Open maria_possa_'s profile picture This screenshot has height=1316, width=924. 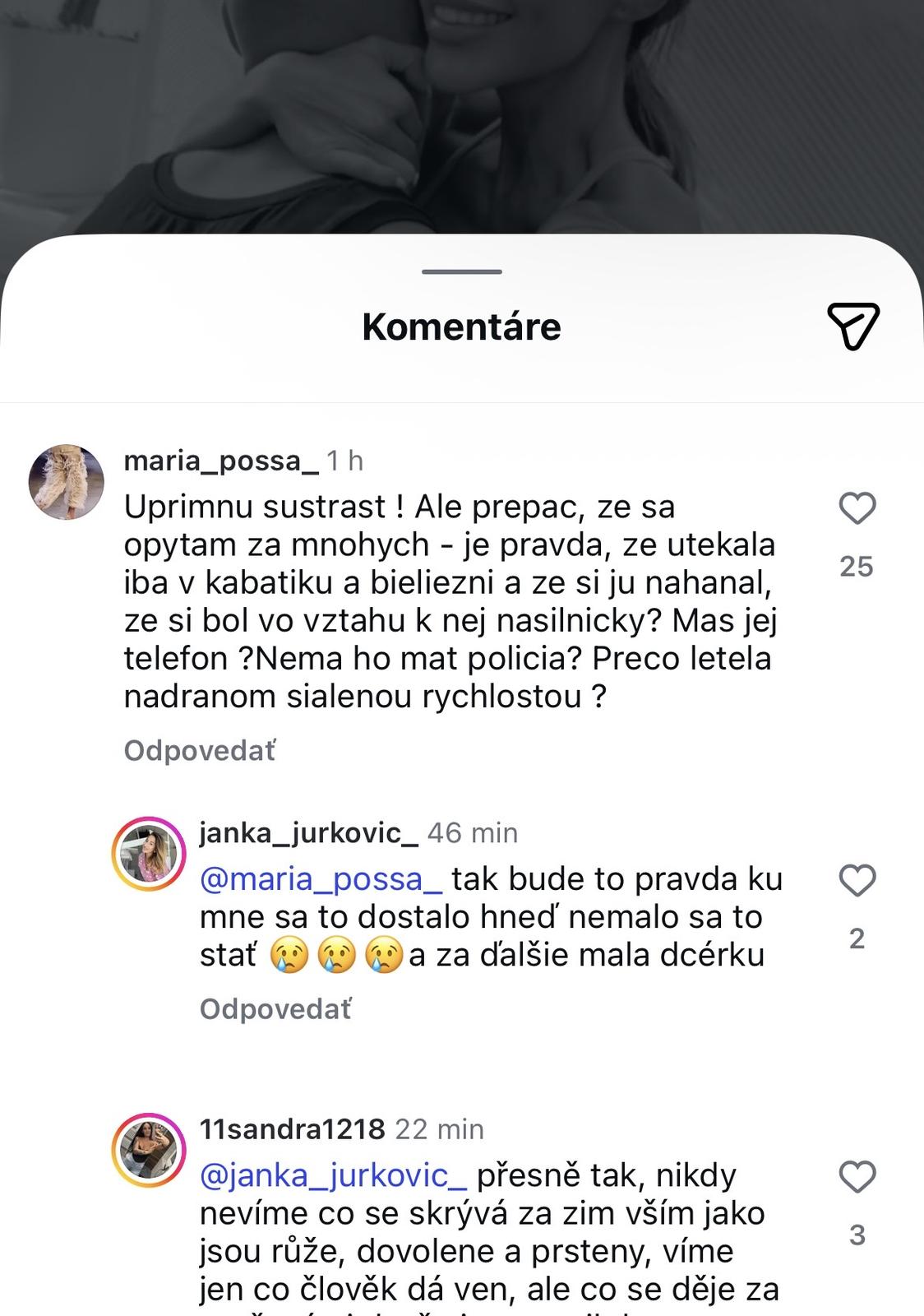point(67,483)
